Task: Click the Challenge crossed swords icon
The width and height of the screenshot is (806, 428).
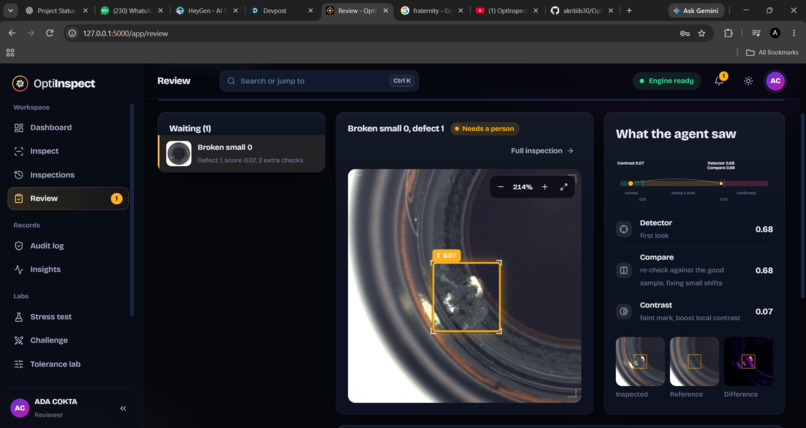Action: tap(19, 340)
